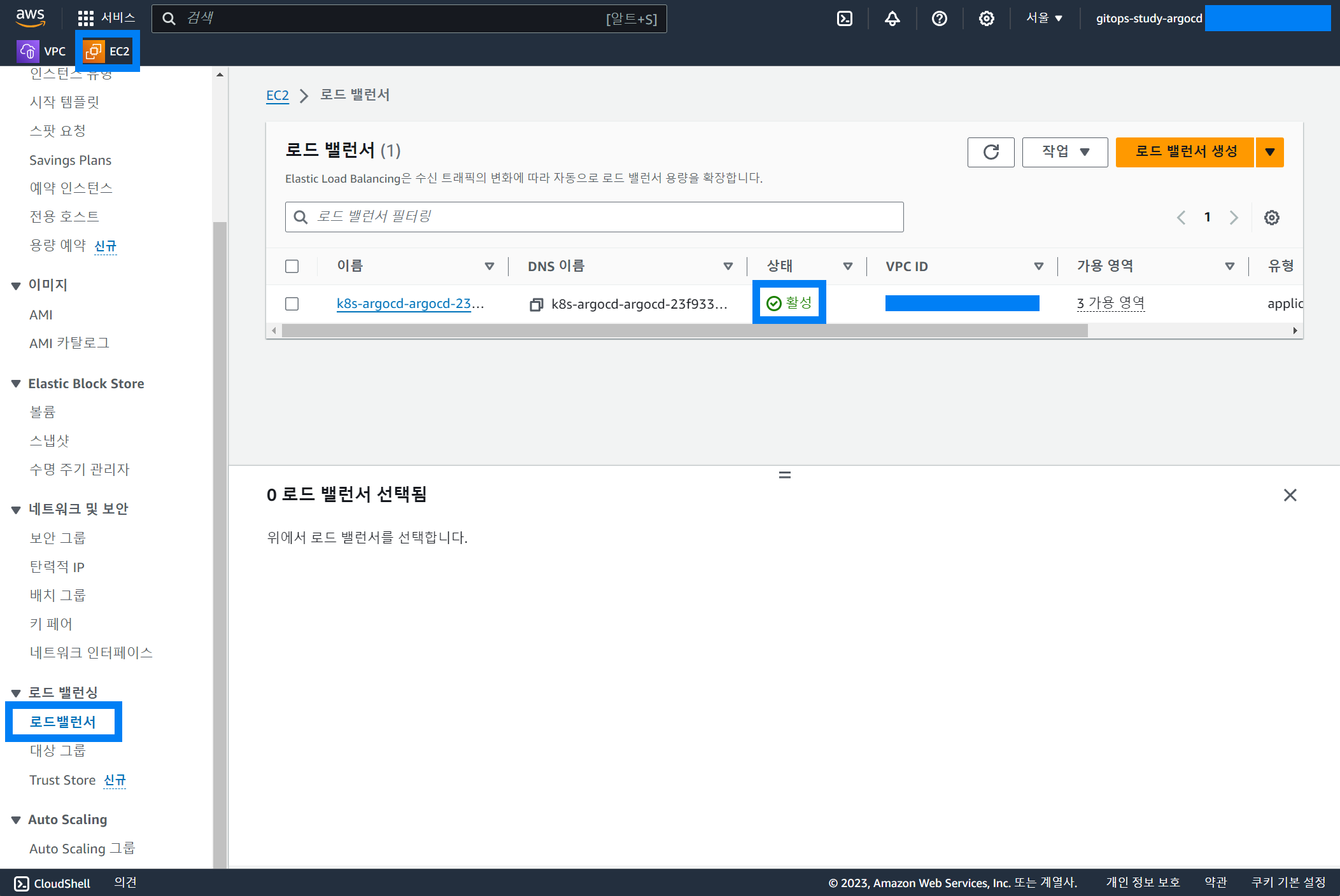
Task: Copy the DNS name with copy icon
Action: [x=536, y=305]
